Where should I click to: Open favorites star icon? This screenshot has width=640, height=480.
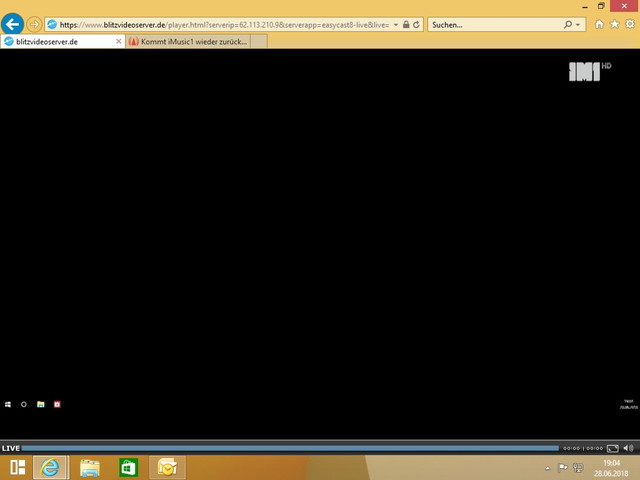pos(614,24)
